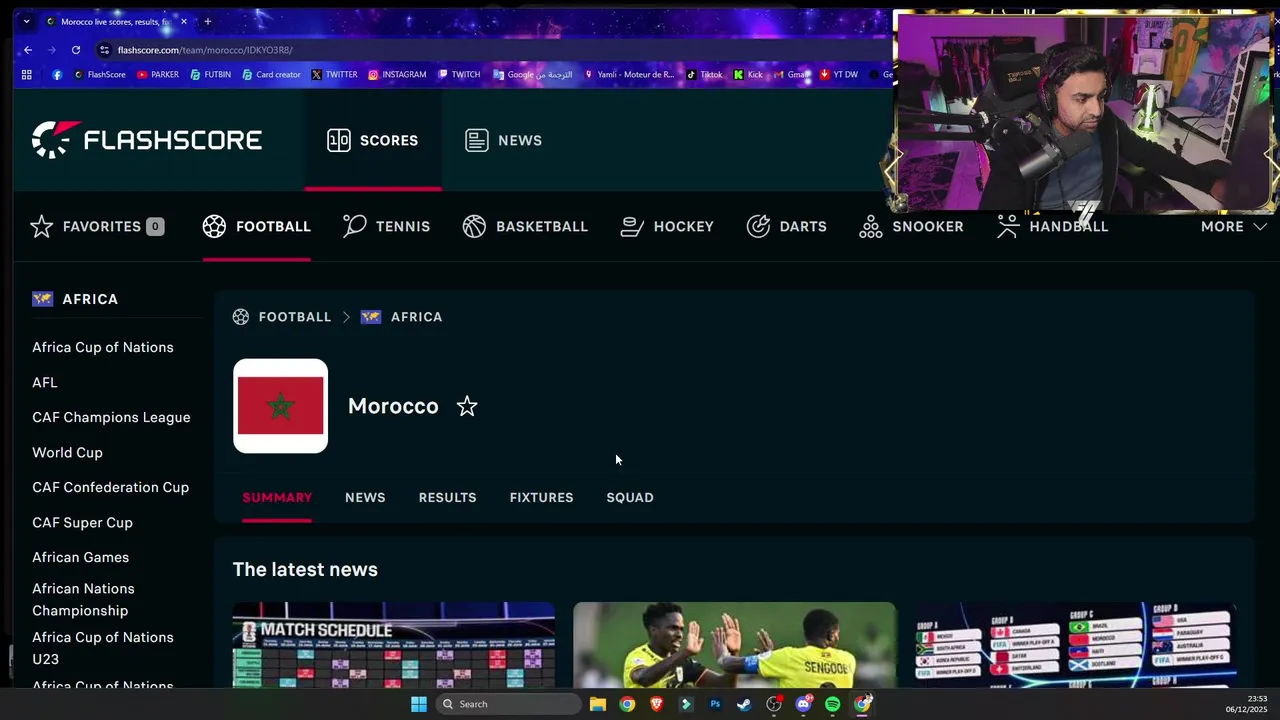Open the INSTAGRAM bookmark
The height and width of the screenshot is (720, 1280).
coord(397,74)
